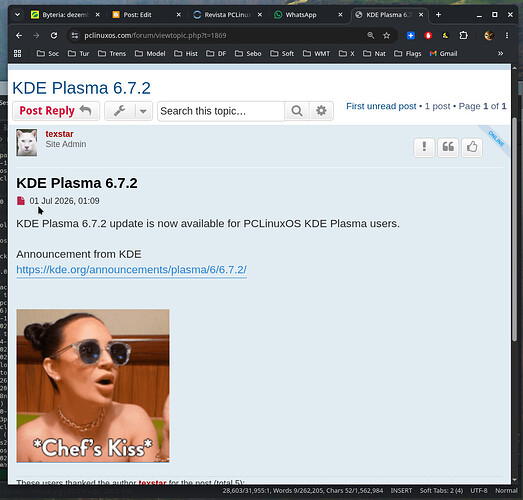The image size is (523, 500).
Task: Click the pclinuxos.com address bar URL
Action: point(155,35)
